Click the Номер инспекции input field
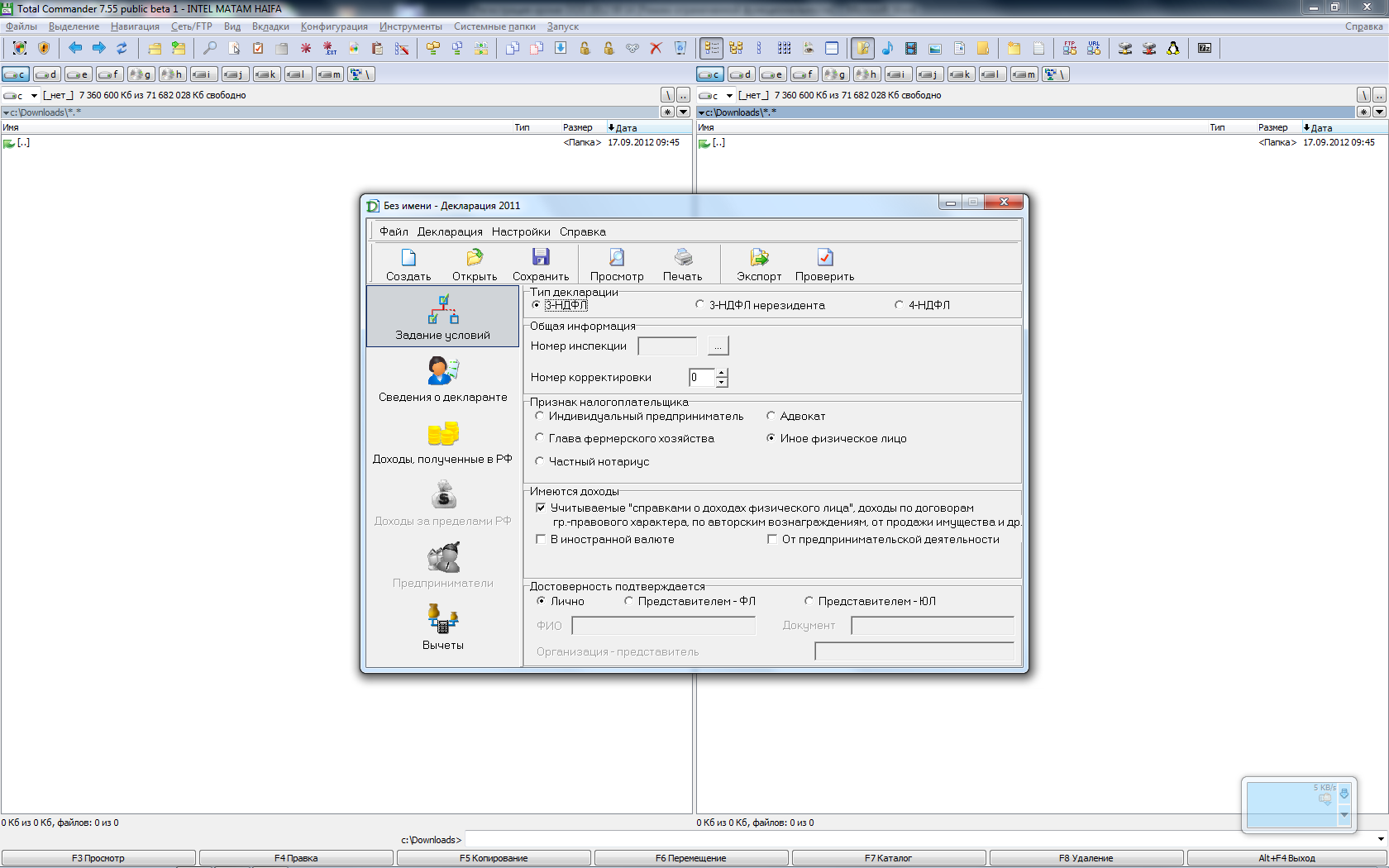The height and width of the screenshot is (868, 1389). 667,346
